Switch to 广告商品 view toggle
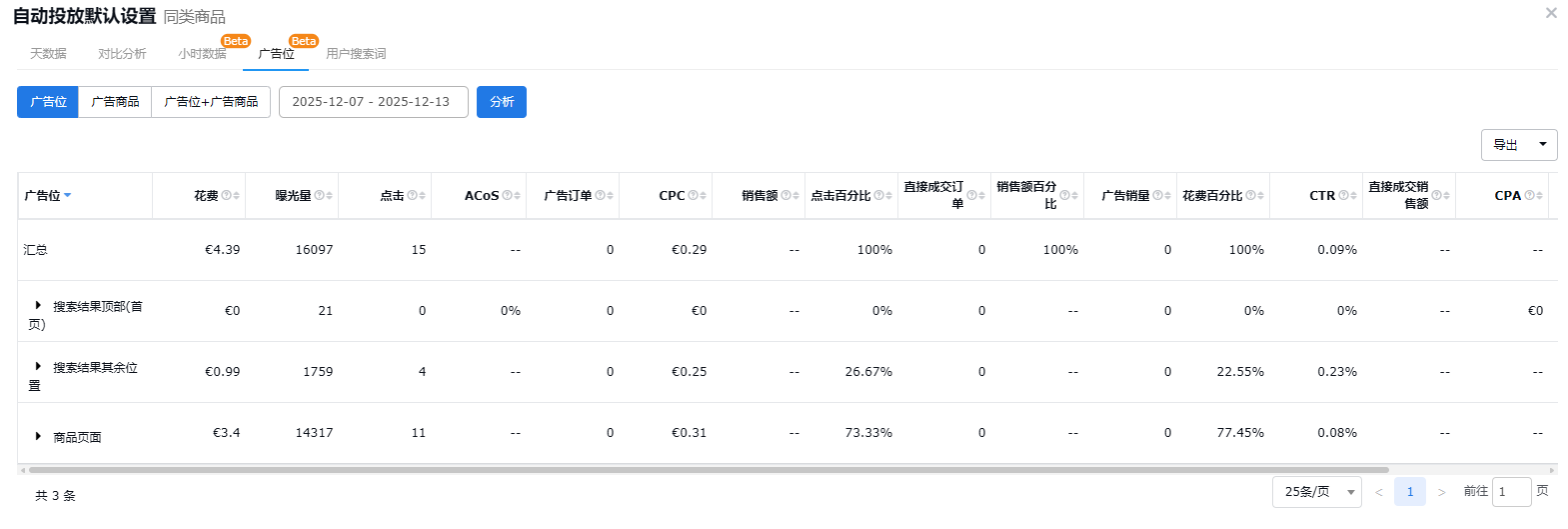This screenshot has width=1568, height=529. (115, 102)
